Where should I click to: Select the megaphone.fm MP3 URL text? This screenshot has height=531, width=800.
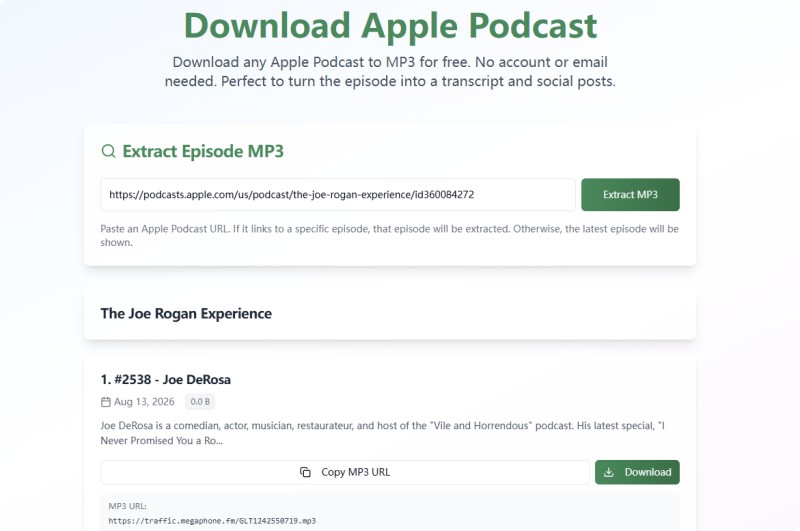tap(212, 521)
